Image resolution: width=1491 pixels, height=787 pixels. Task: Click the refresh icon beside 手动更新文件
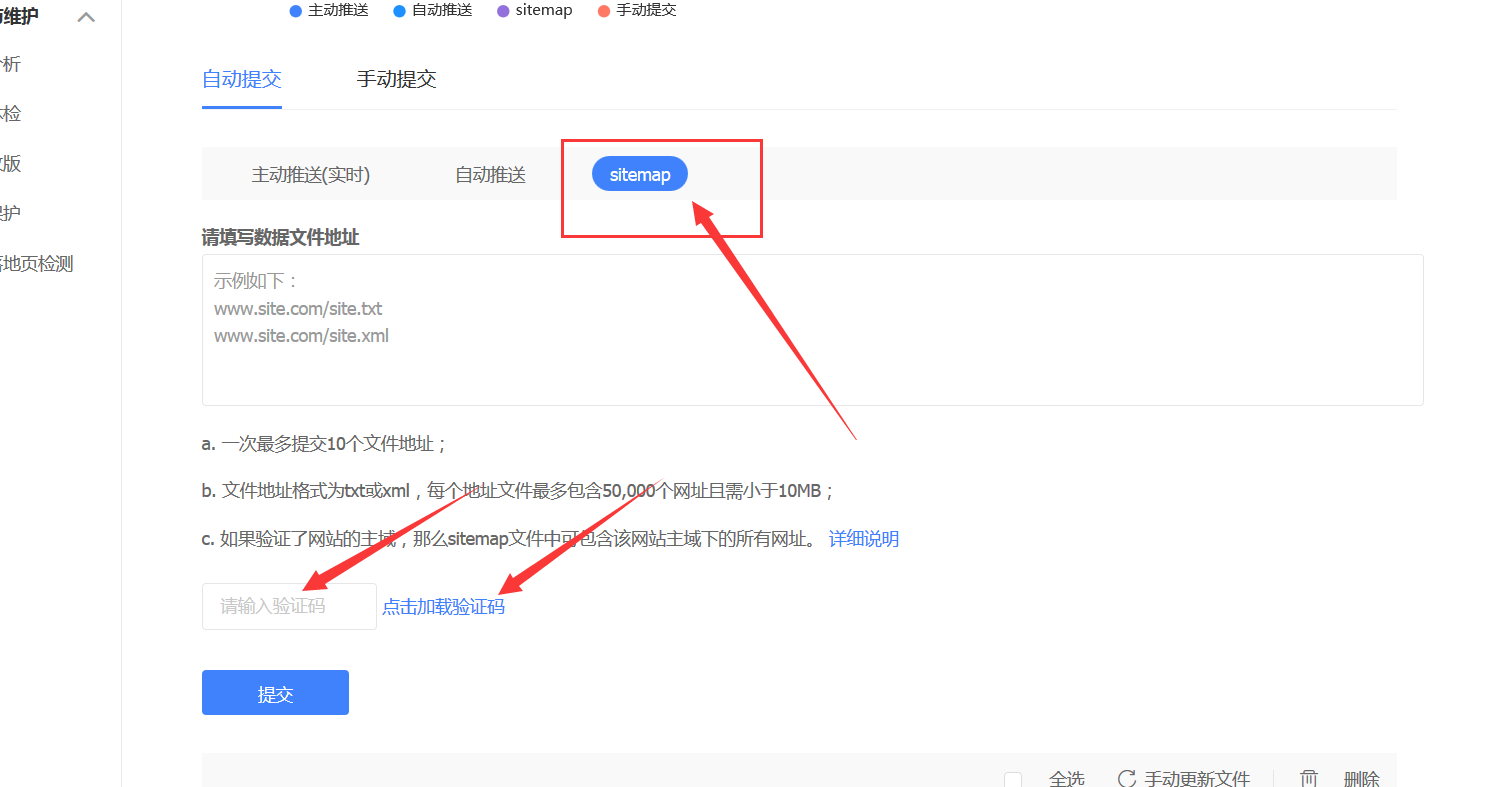coord(1126,778)
